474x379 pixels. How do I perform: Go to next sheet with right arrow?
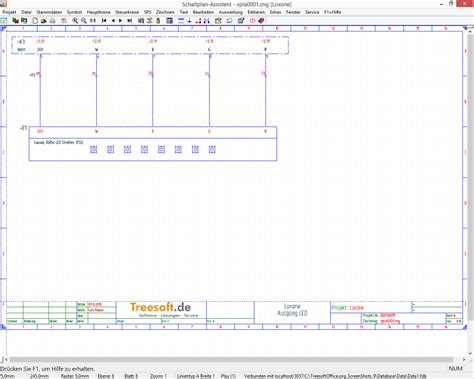121,21
